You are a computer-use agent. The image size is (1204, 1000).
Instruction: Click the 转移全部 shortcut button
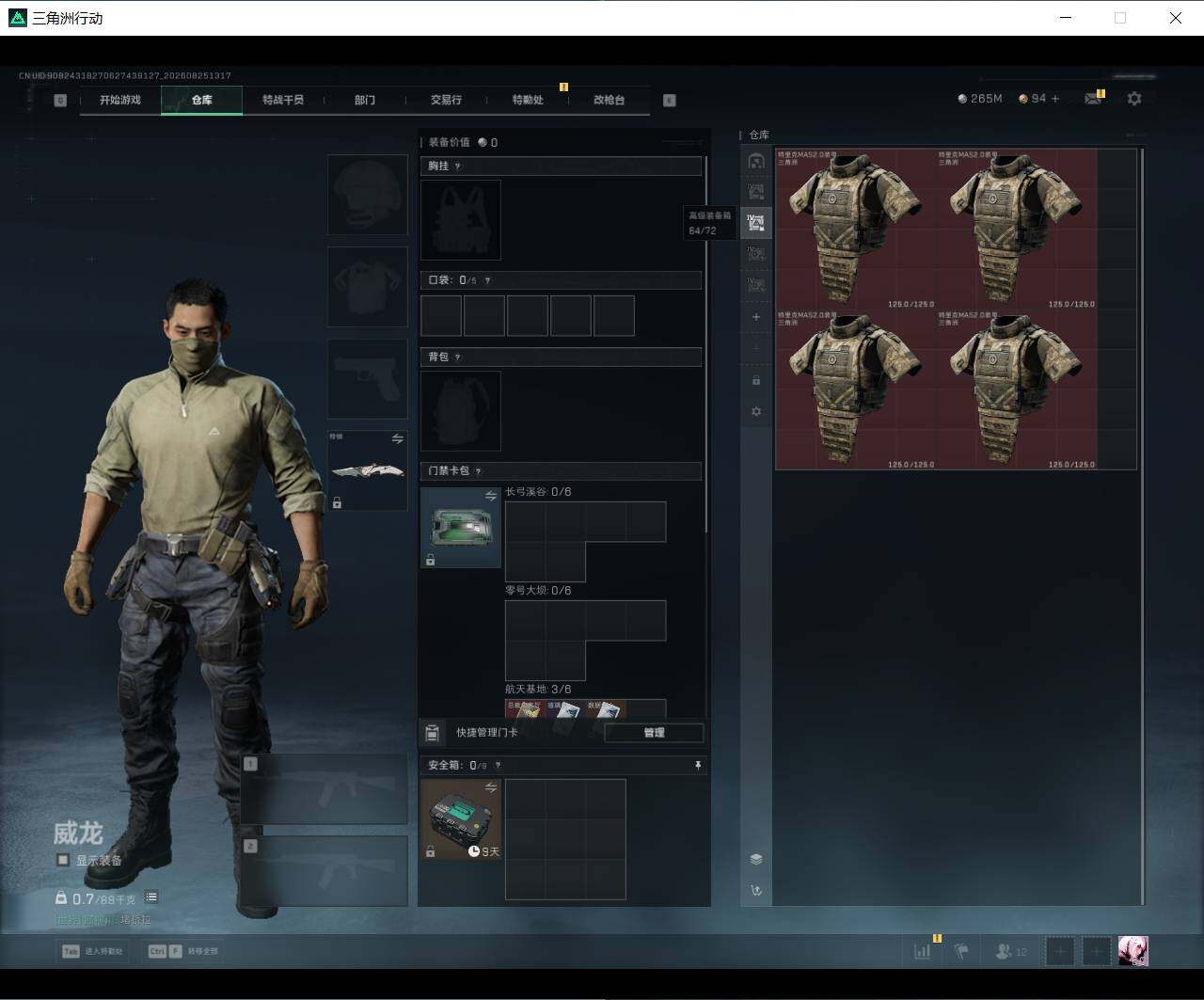point(182,951)
